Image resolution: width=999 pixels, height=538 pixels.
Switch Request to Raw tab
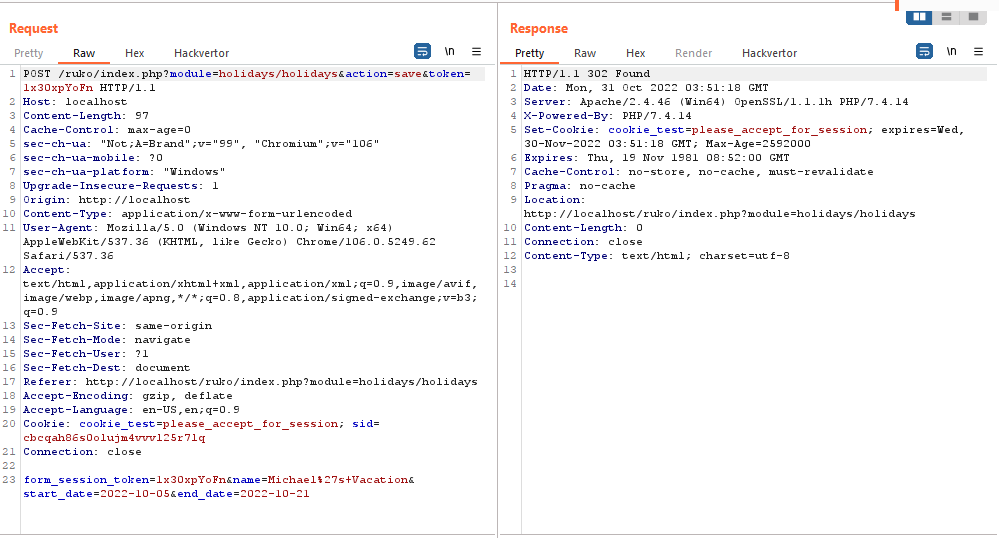83,53
